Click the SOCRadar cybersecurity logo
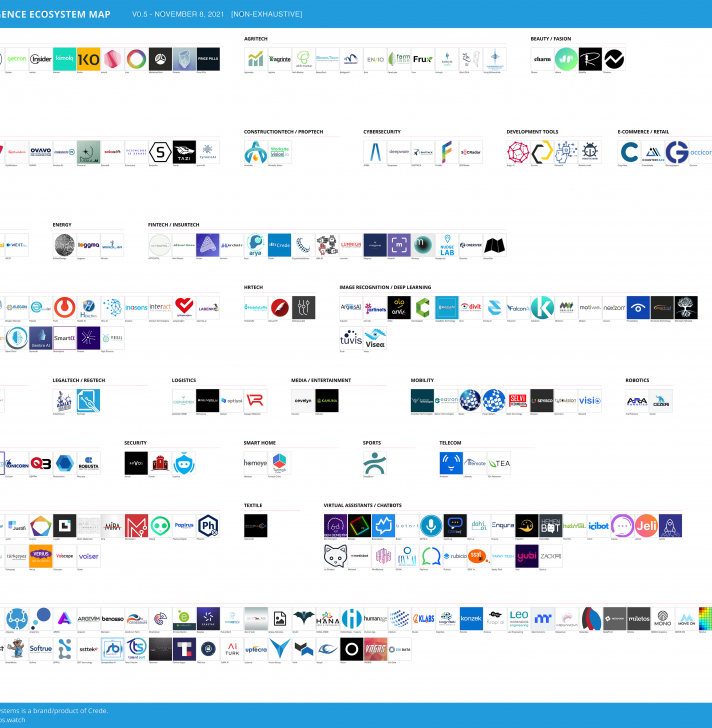This screenshot has width=712, height=728. (x=471, y=152)
